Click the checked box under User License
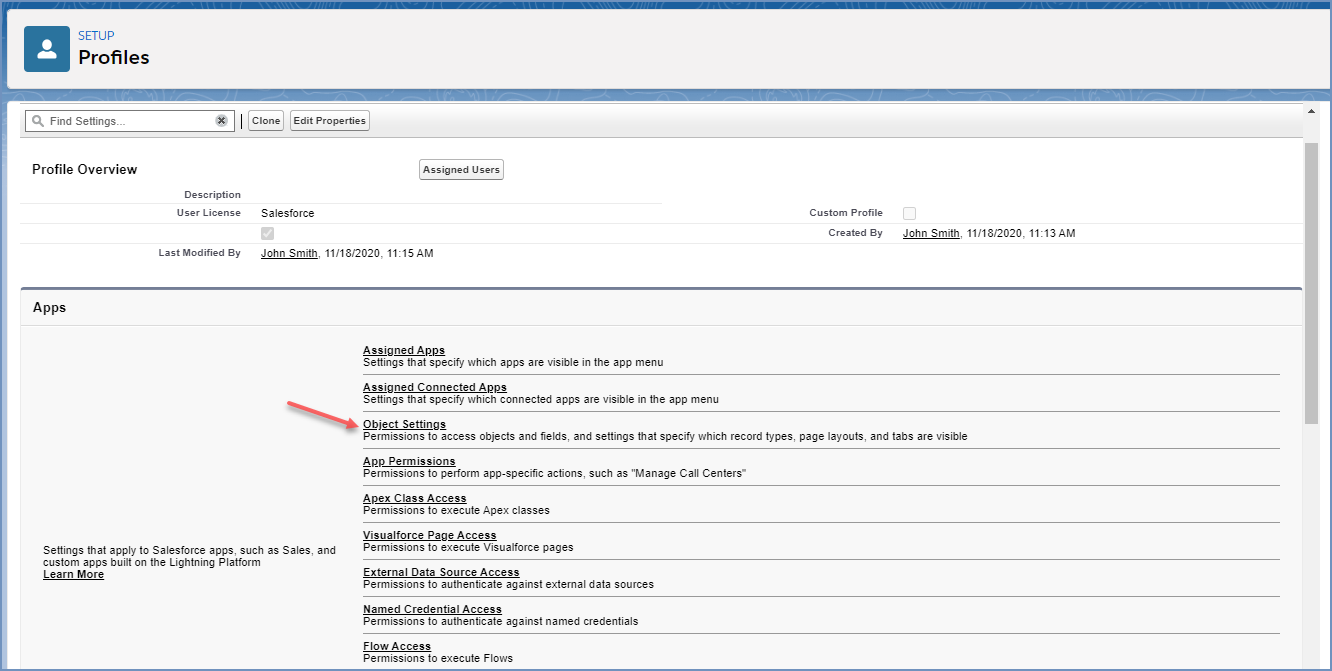Image resolution: width=1332 pixels, height=671 pixels. pos(267,233)
